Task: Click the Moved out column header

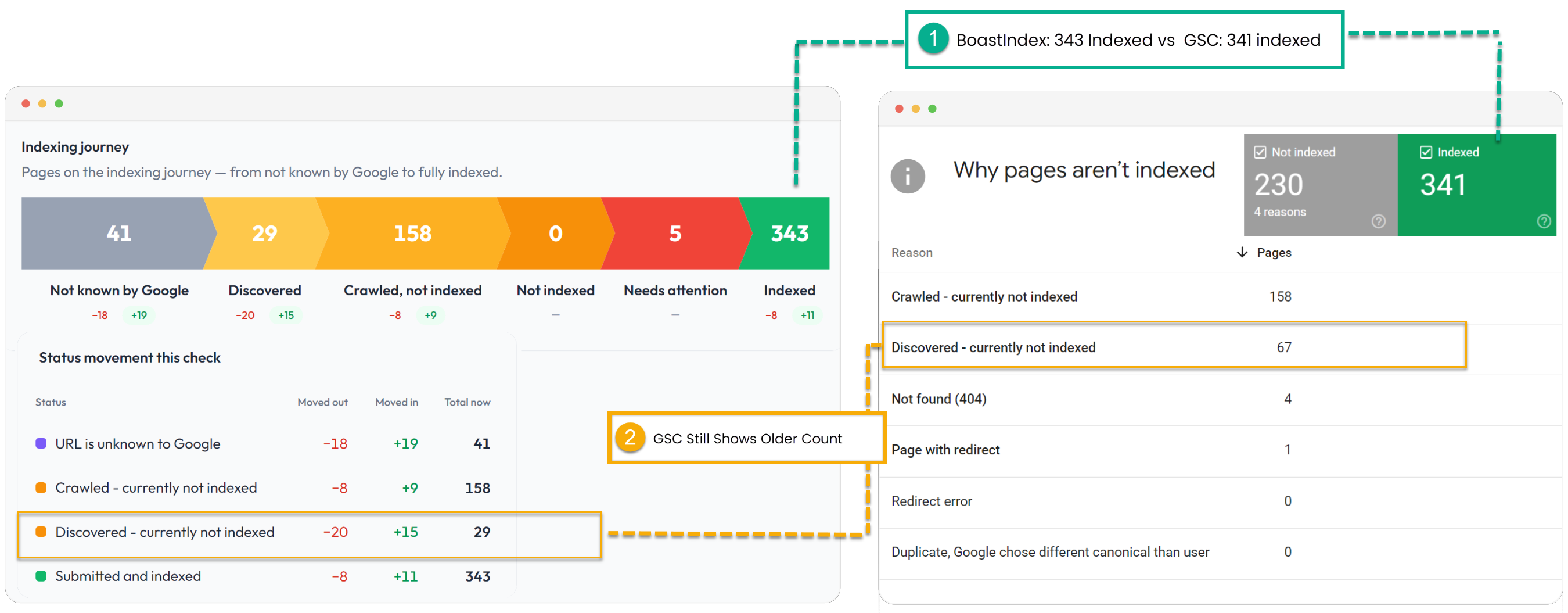Action: (x=322, y=403)
